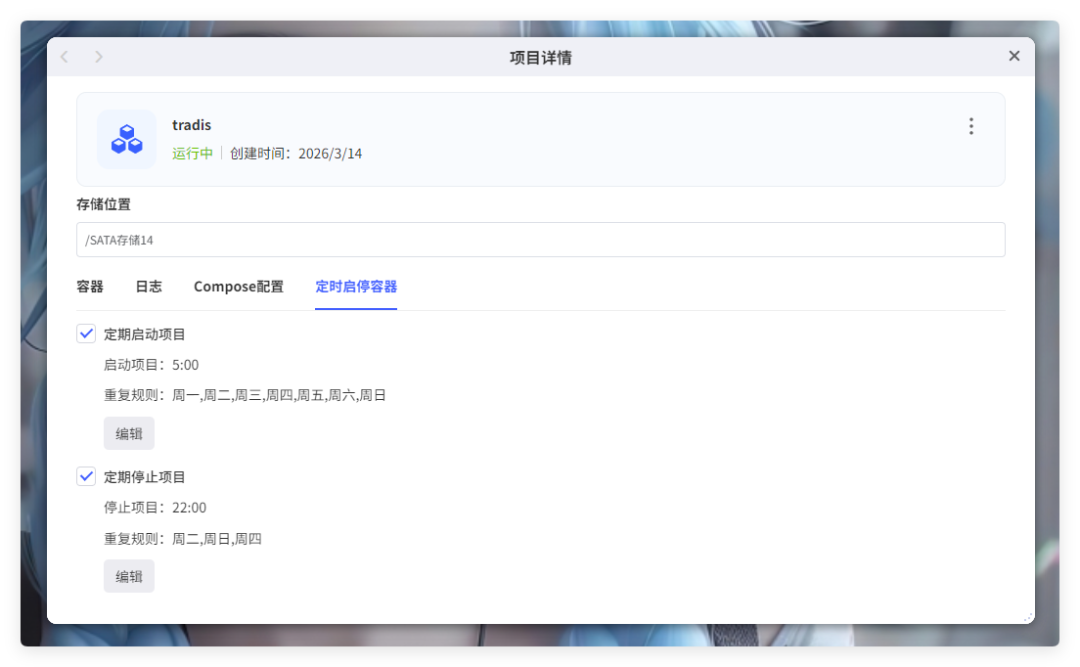Click the 项目详情 window title
The image size is (1080, 667).
pos(541,57)
